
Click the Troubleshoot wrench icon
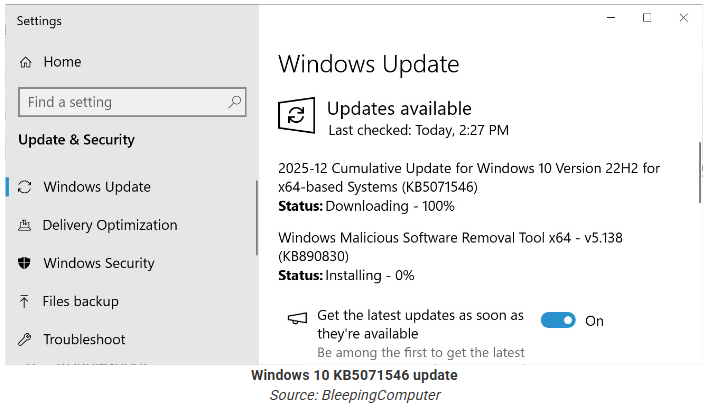click(x=25, y=339)
